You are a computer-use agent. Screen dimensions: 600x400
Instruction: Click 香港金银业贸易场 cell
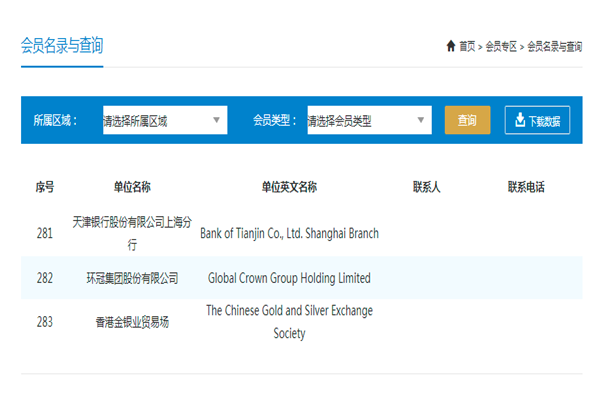point(132,322)
